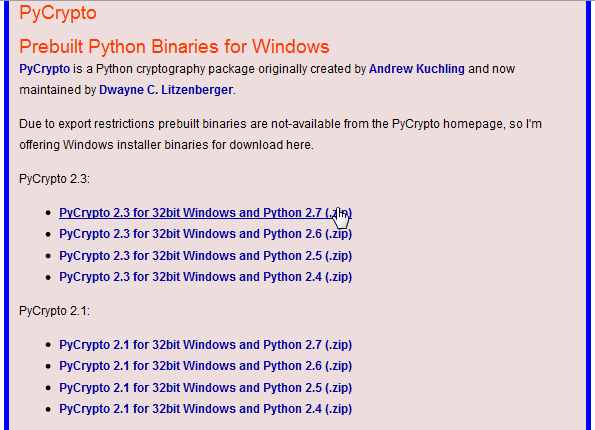Select PyCrypto 2.3 for Python 2.5 link
The image size is (595, 430).
(x=205, y=256)
